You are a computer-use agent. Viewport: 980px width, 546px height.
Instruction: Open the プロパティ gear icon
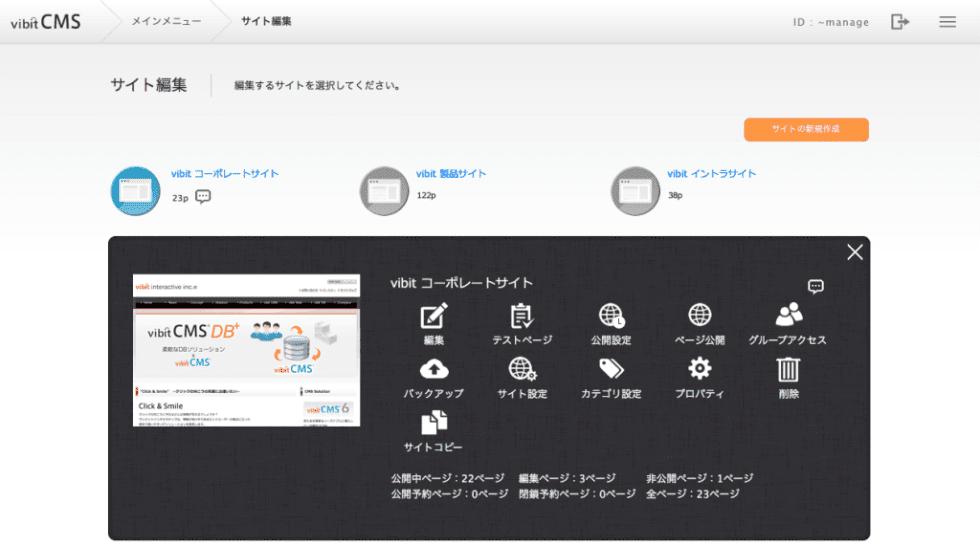coord(699,369)
